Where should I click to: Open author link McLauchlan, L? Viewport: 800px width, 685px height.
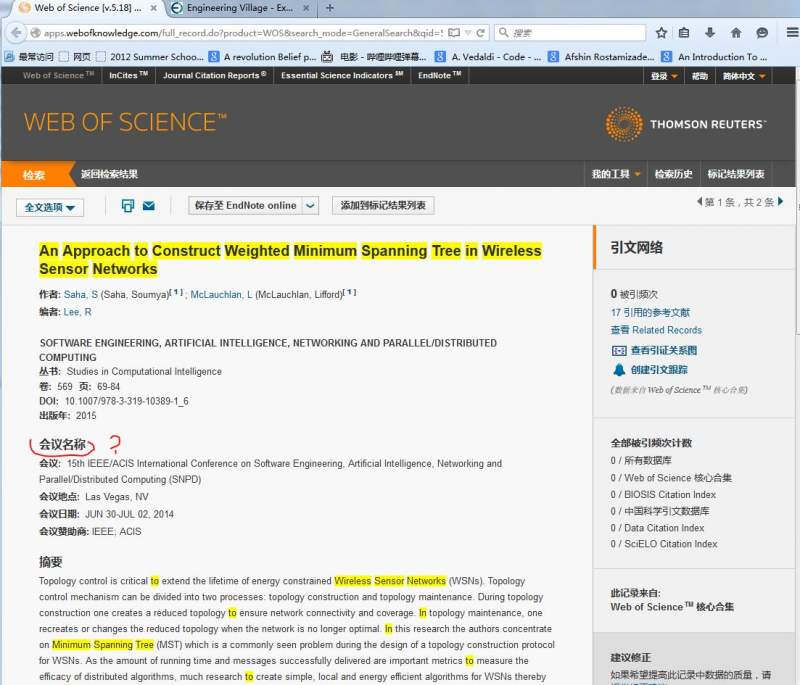221,294
